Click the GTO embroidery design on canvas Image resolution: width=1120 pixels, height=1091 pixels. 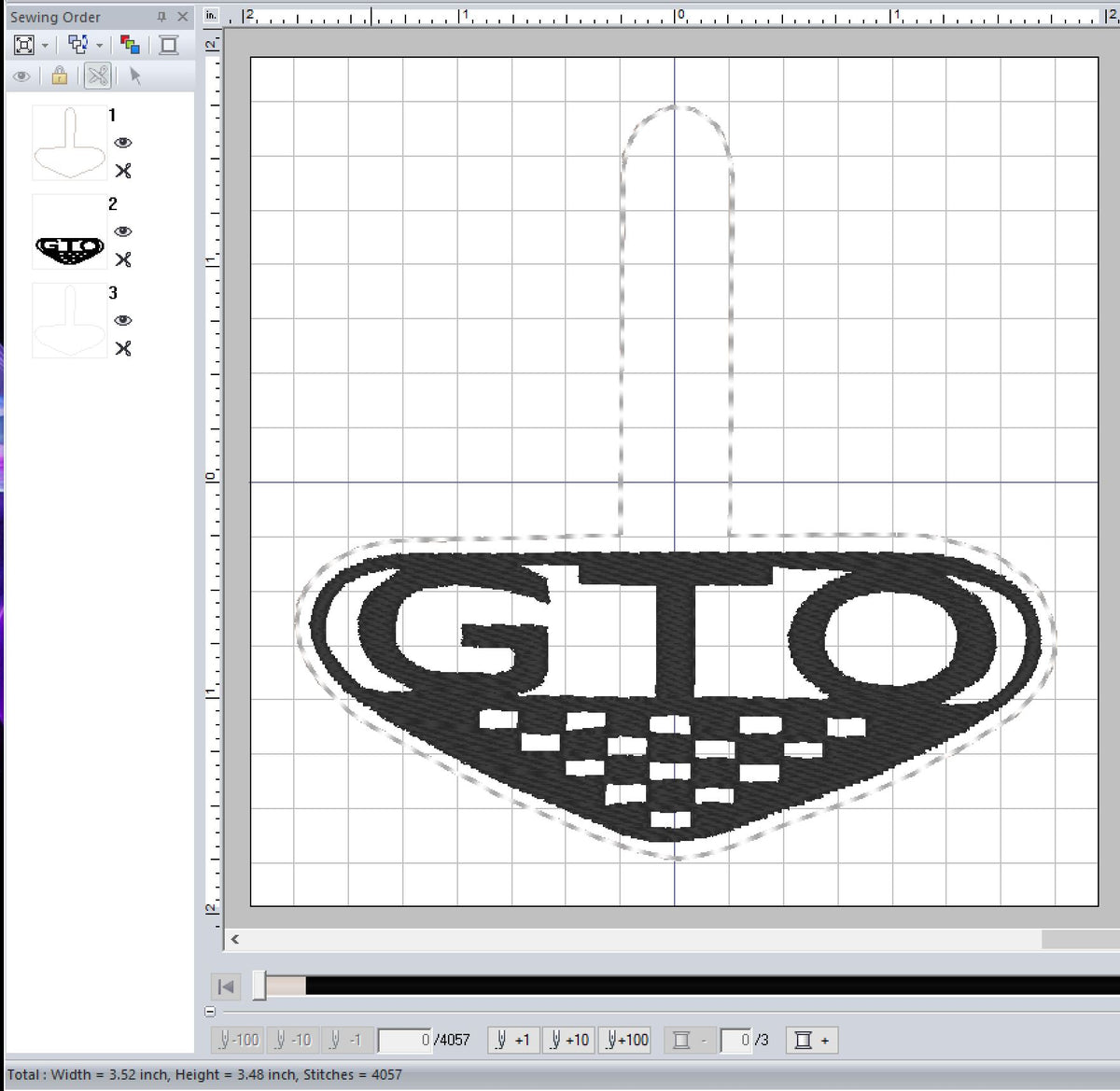pos(674,695)
